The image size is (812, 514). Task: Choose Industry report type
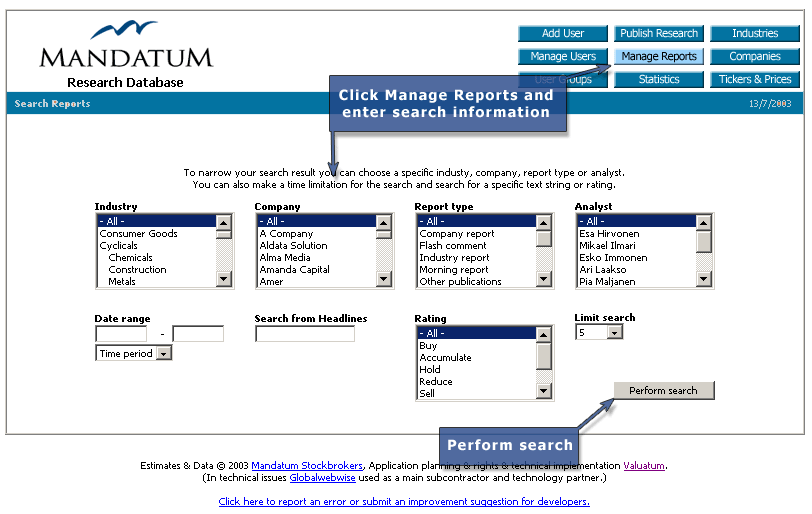coord(477,257)
